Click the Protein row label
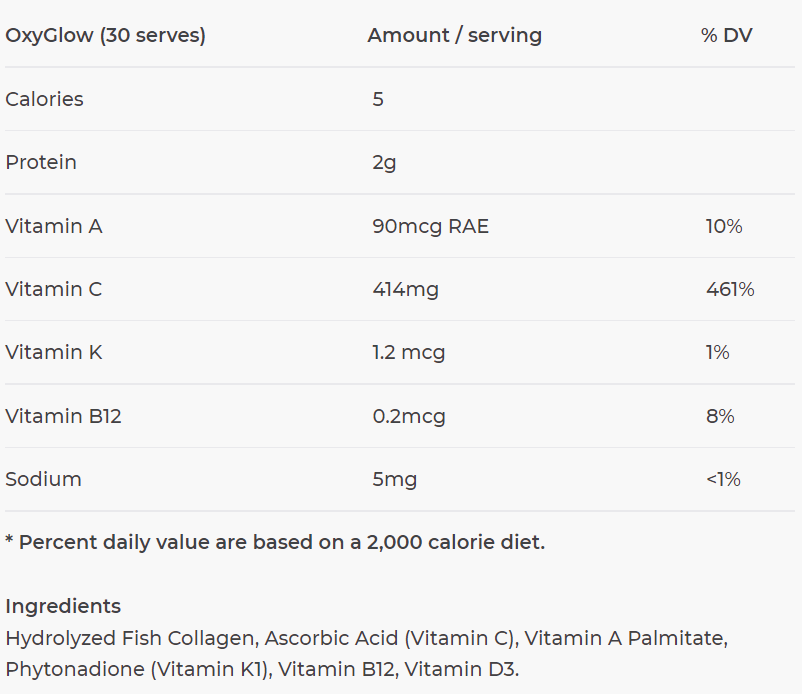 click(x=41, y=162)
